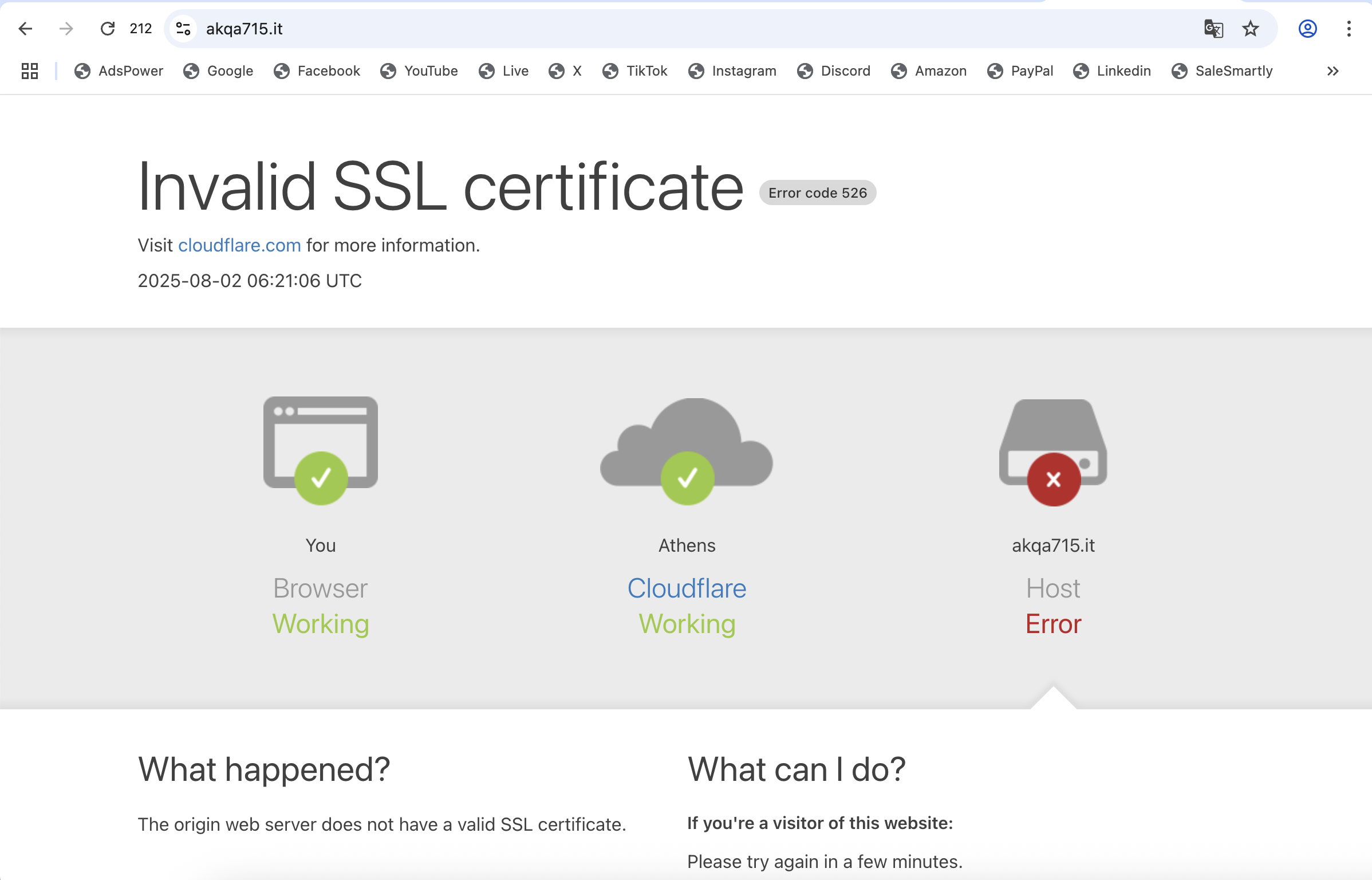Click the 'Browser' label text
Screen dimensions: 1372x880
(321, 588)
